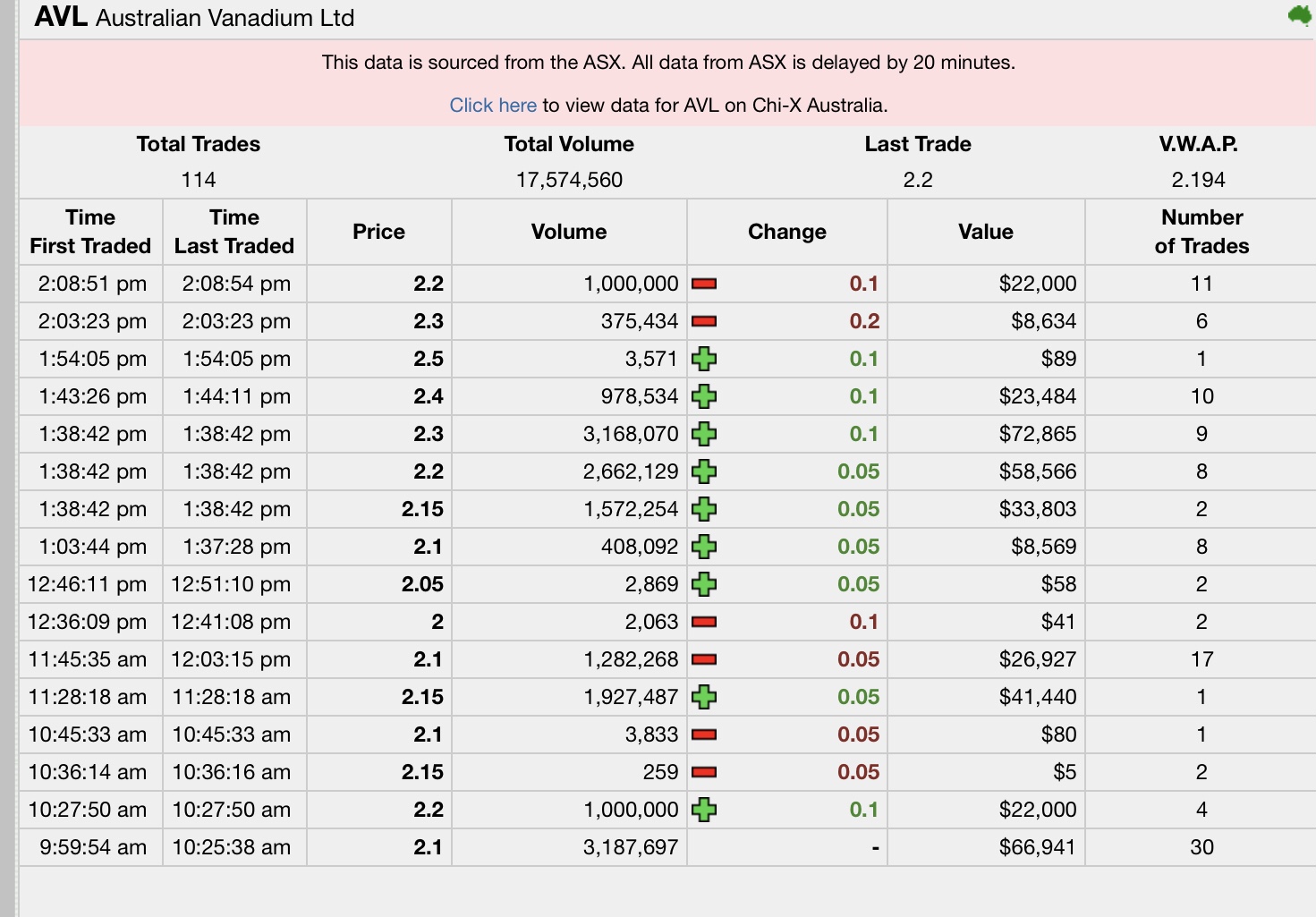This screenshot has height=917, width=1316.
Task: Click the $58,566 value cell
Action: click(986, 471)
